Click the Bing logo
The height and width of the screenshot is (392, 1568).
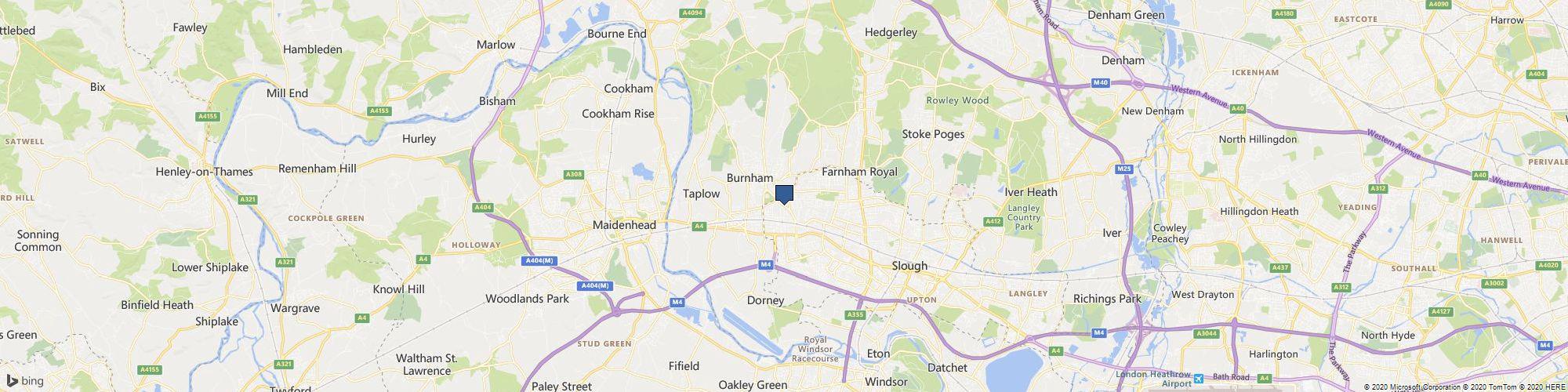(25, 381)
